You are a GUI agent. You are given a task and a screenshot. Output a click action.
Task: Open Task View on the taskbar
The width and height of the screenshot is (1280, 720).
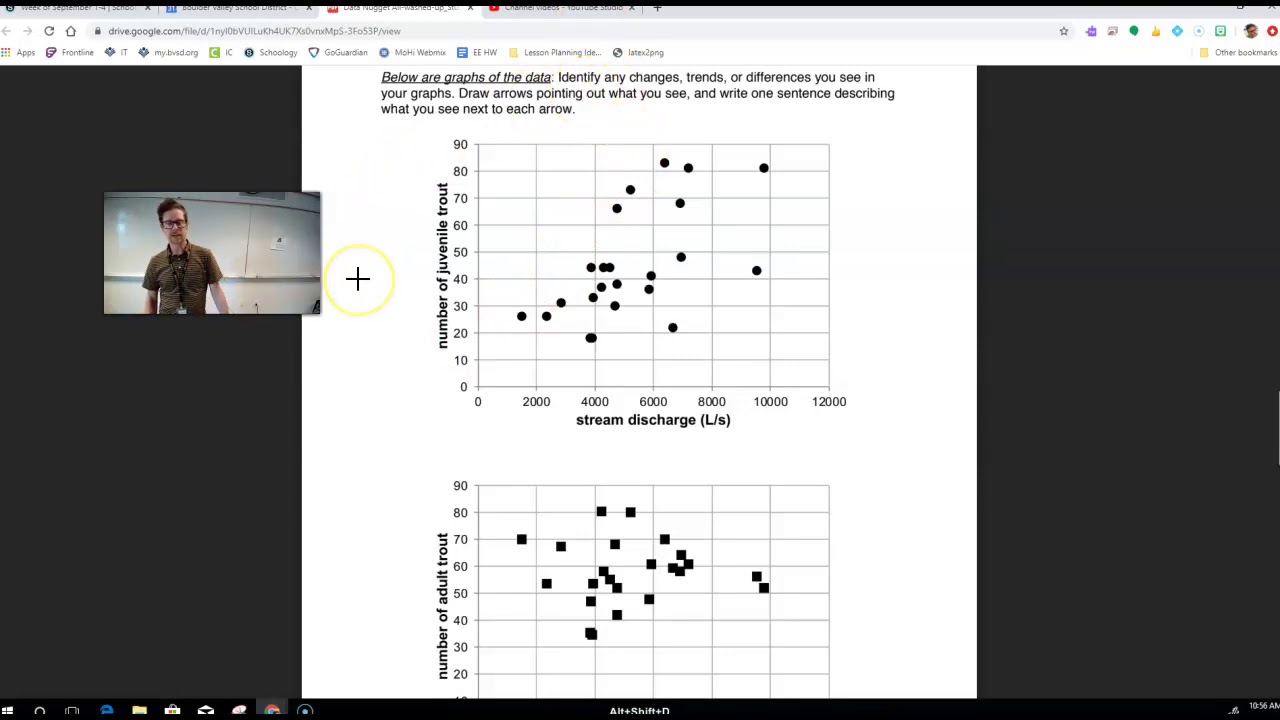click(72, 711)
